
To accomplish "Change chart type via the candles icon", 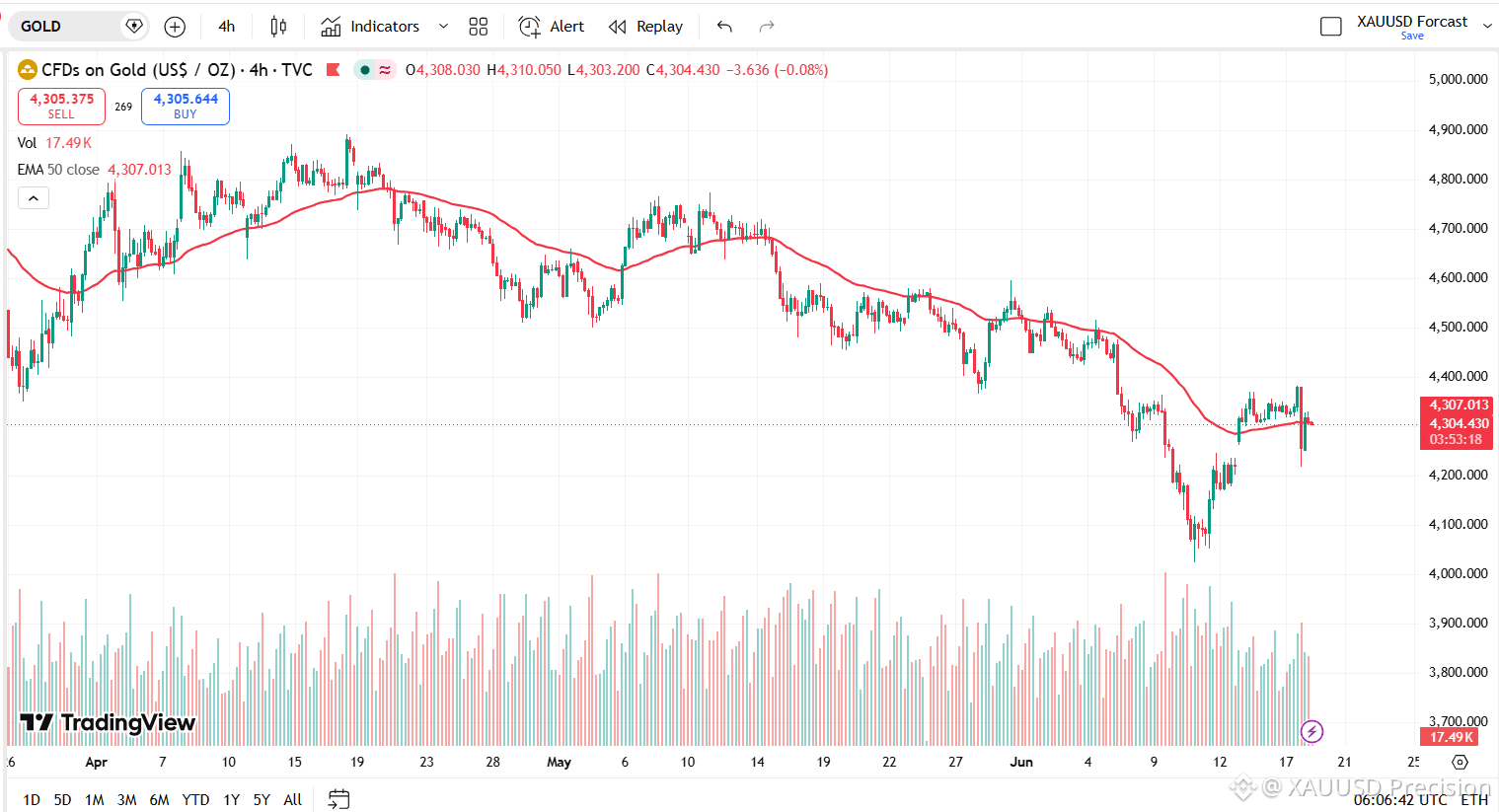I will coord(278,27).
